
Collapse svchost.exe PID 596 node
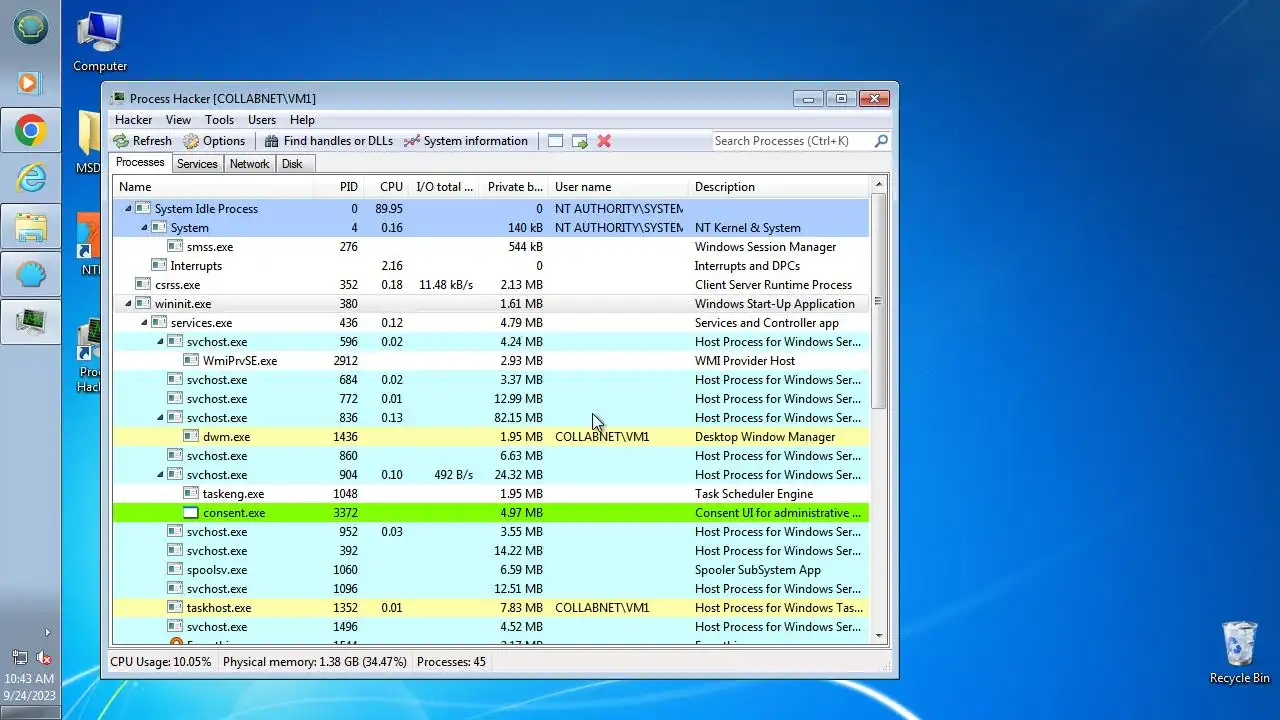tap(160, 342)
